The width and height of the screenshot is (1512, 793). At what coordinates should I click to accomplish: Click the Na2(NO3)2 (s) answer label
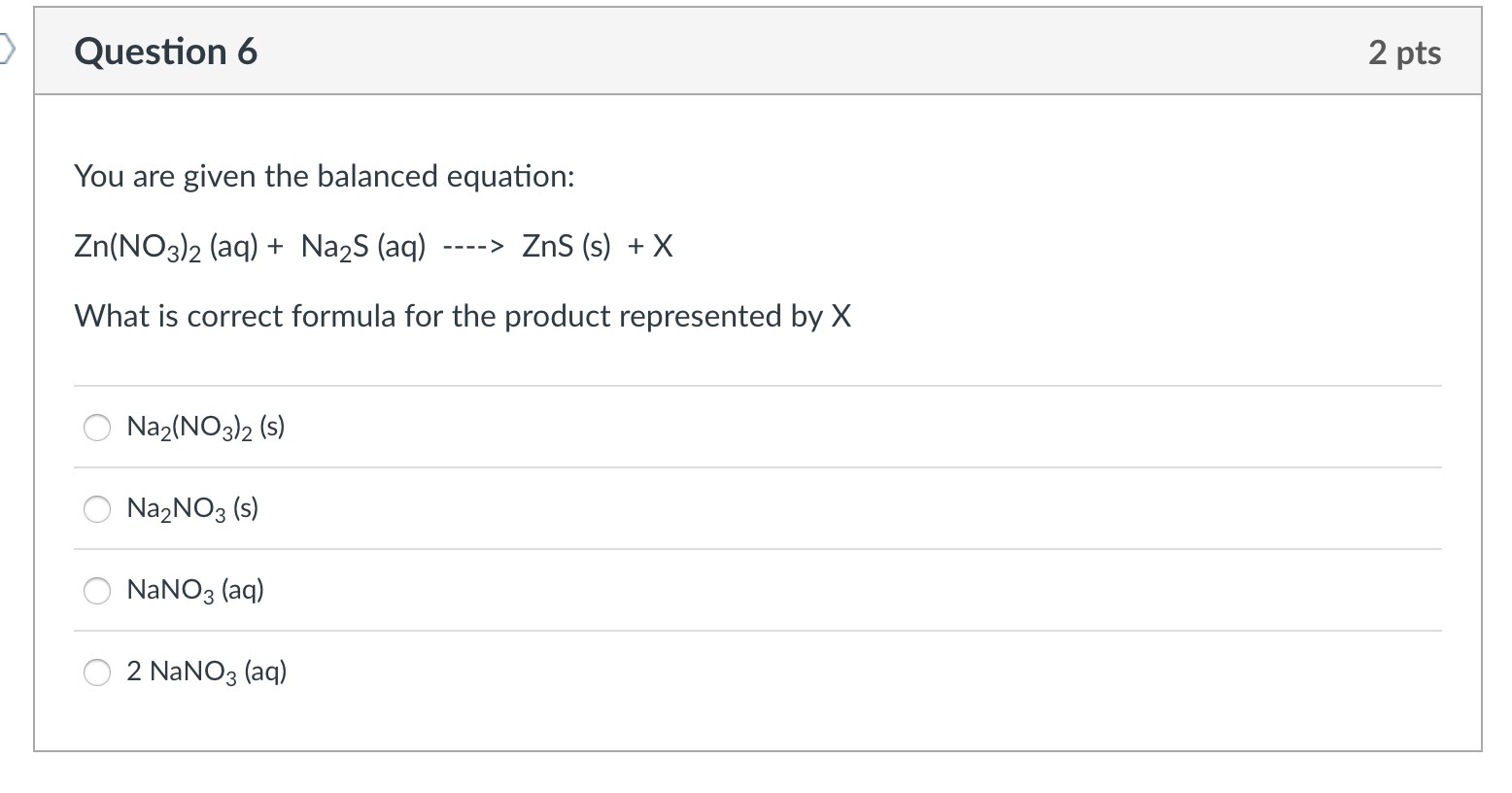[206, 428]
